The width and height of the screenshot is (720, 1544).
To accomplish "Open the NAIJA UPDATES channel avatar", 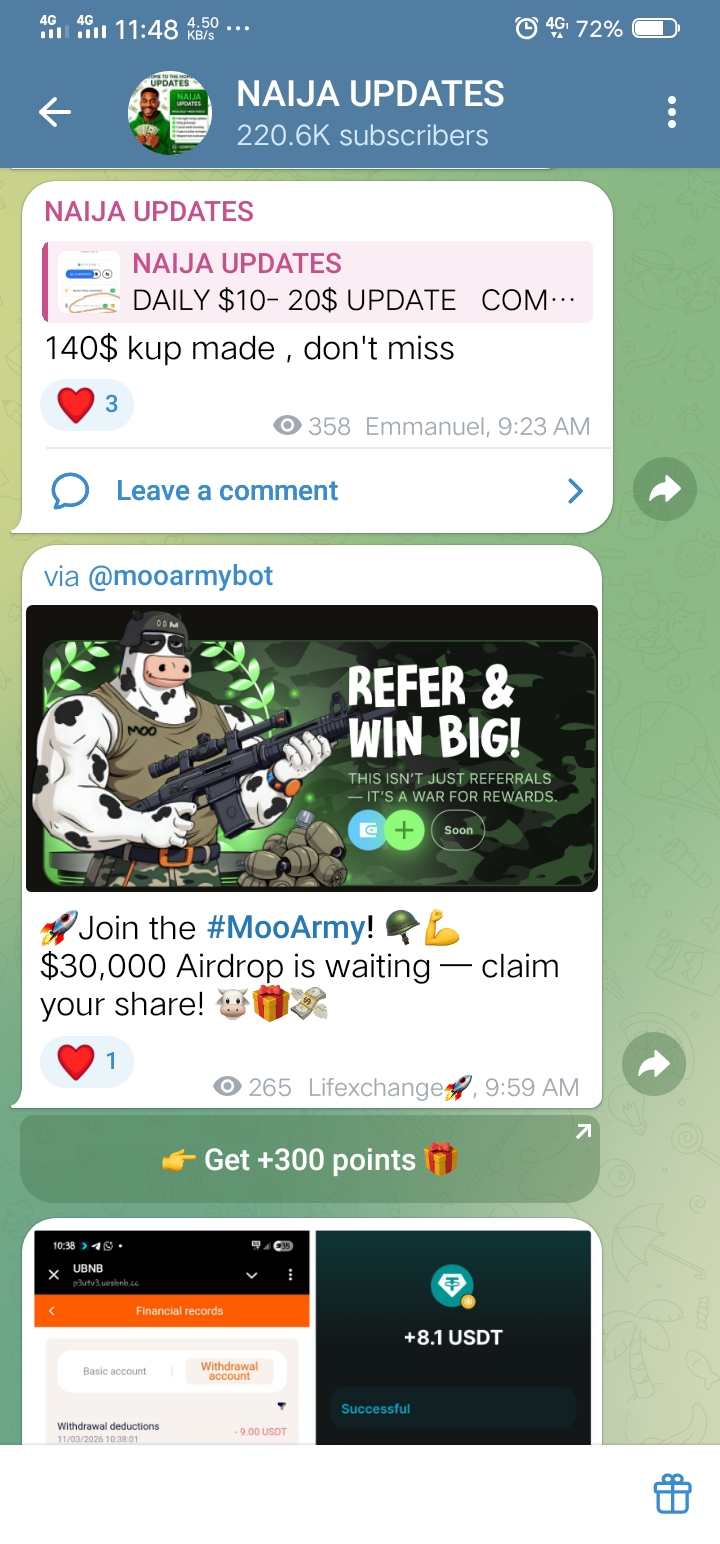I will pos(170,113).
